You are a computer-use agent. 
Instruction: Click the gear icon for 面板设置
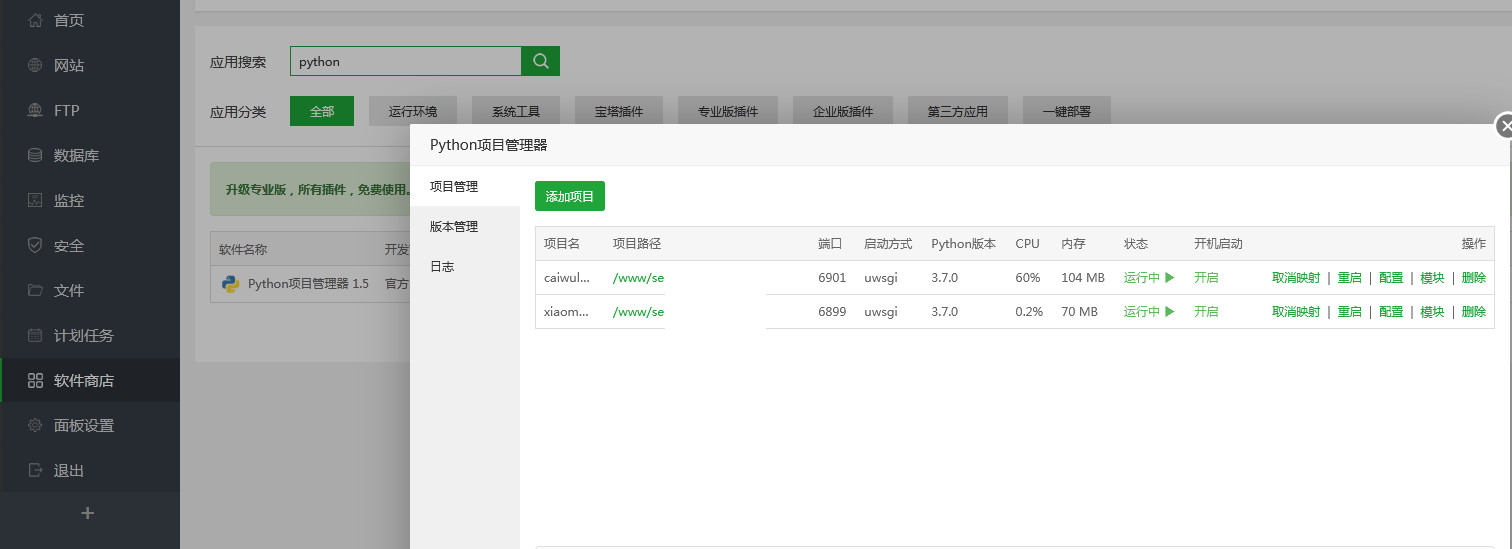[x=35, y=425]
